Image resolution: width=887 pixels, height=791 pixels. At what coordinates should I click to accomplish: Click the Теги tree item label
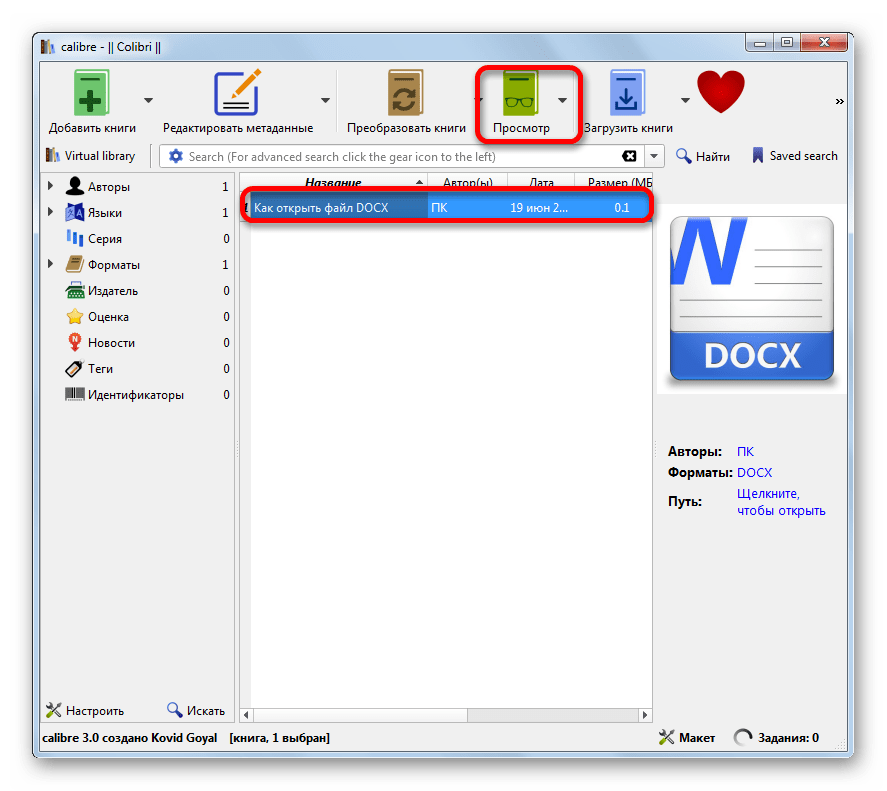pyautogui.click(x=100, y=369)
